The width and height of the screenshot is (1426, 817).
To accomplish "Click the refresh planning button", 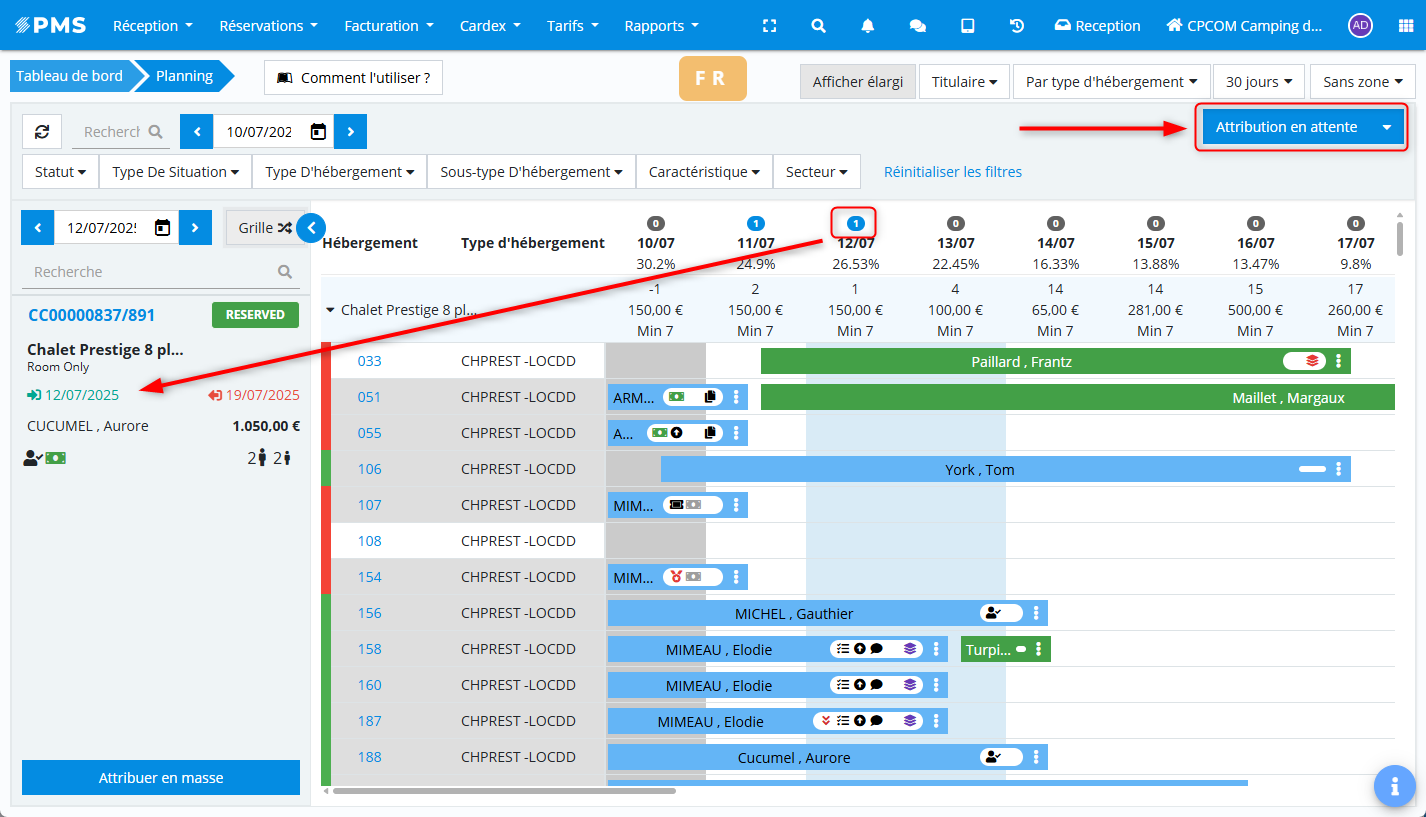I will (x=42, y=131).
